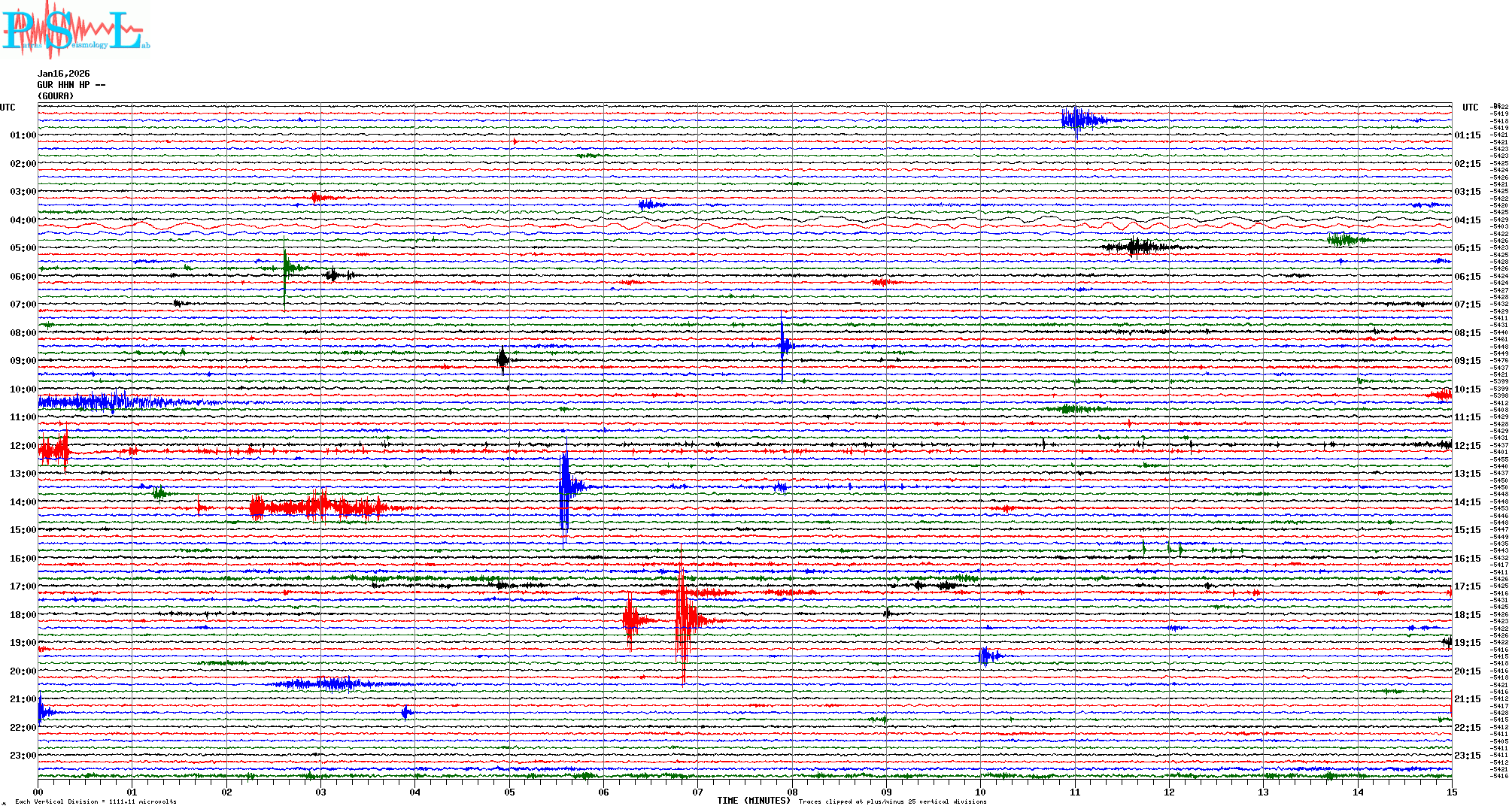1512x812 pixels.
Task: Click the 10:15 time label on right axis
Action: (1467, 389)
